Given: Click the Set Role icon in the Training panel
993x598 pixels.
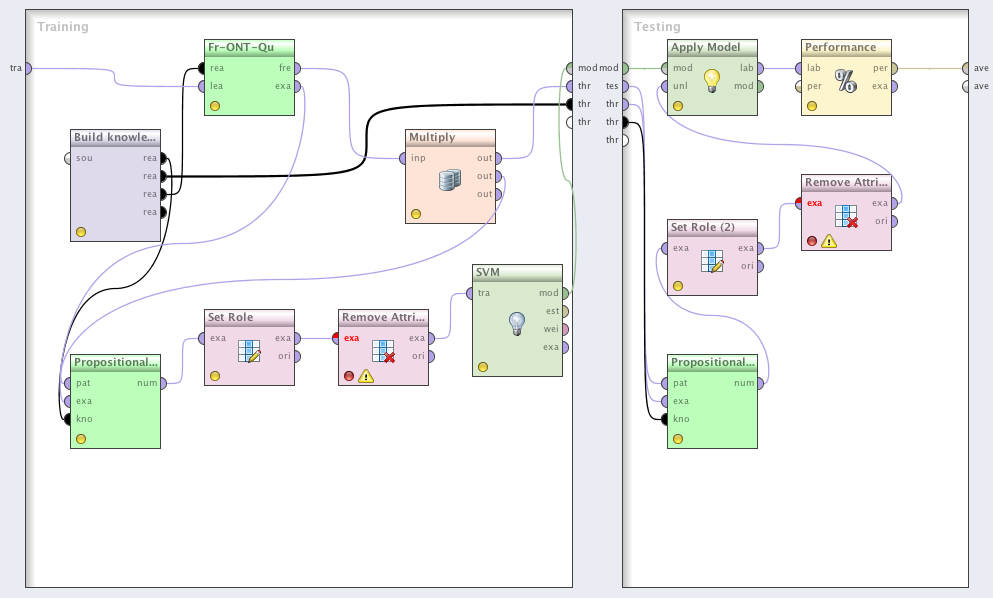Looking at the screenshot, I should pos(249,351).
